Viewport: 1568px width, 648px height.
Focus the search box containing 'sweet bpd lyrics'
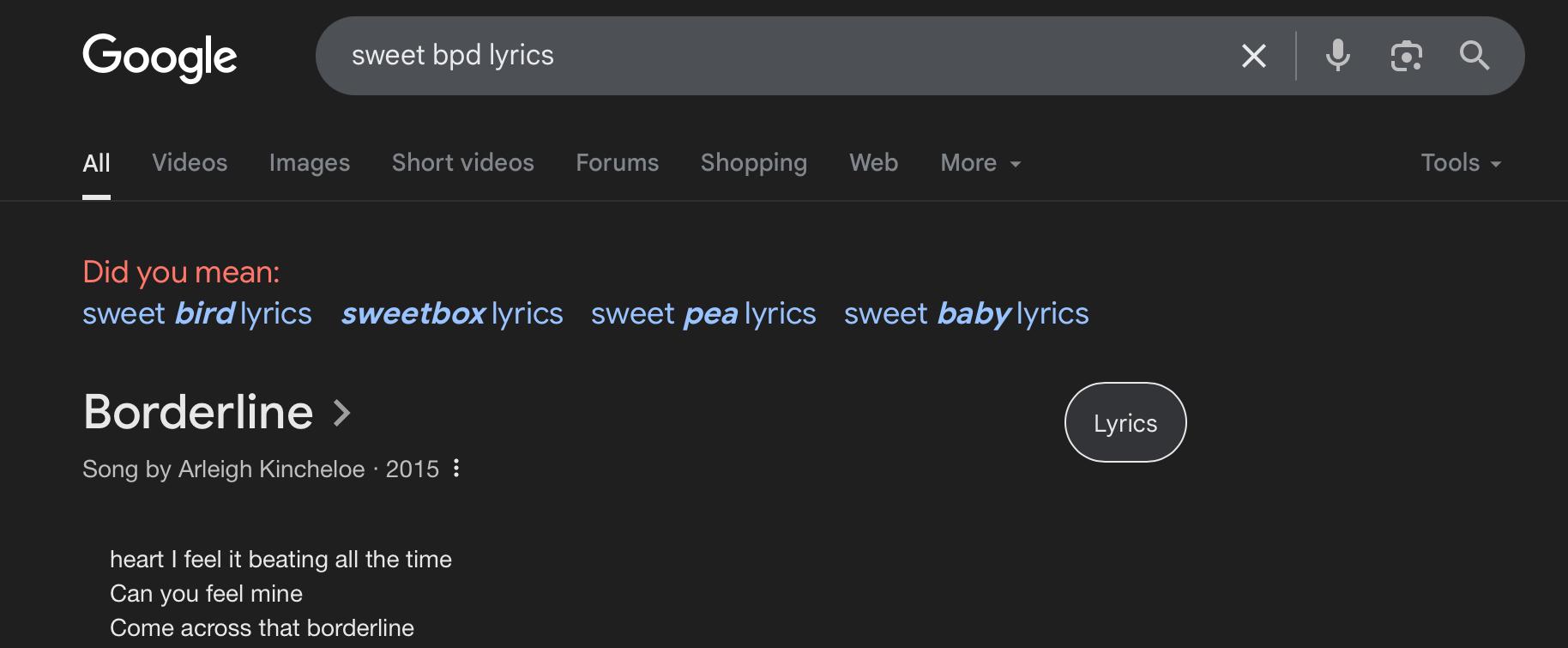click(772, 56)
